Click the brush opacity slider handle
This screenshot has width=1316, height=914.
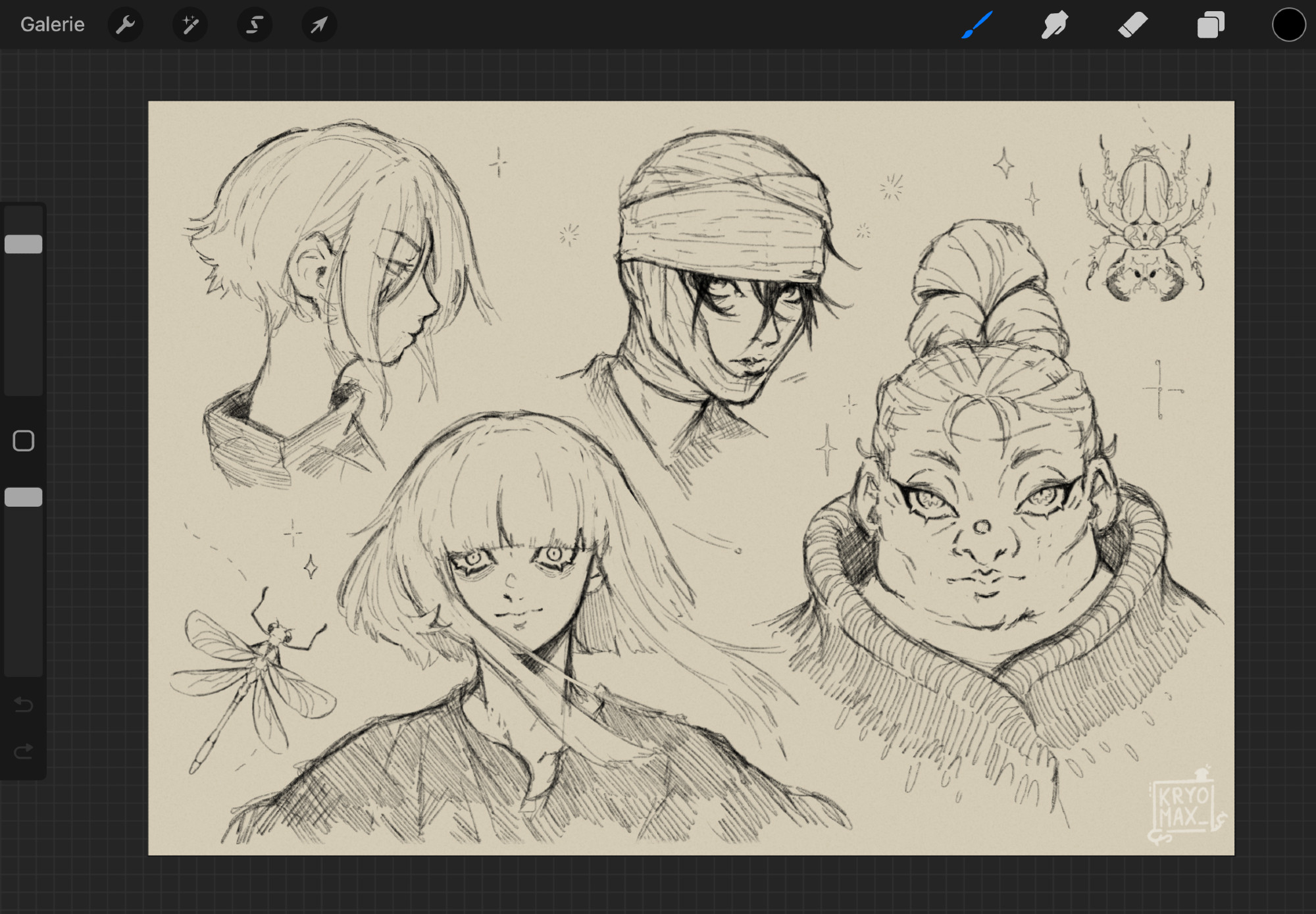(24, 497)
